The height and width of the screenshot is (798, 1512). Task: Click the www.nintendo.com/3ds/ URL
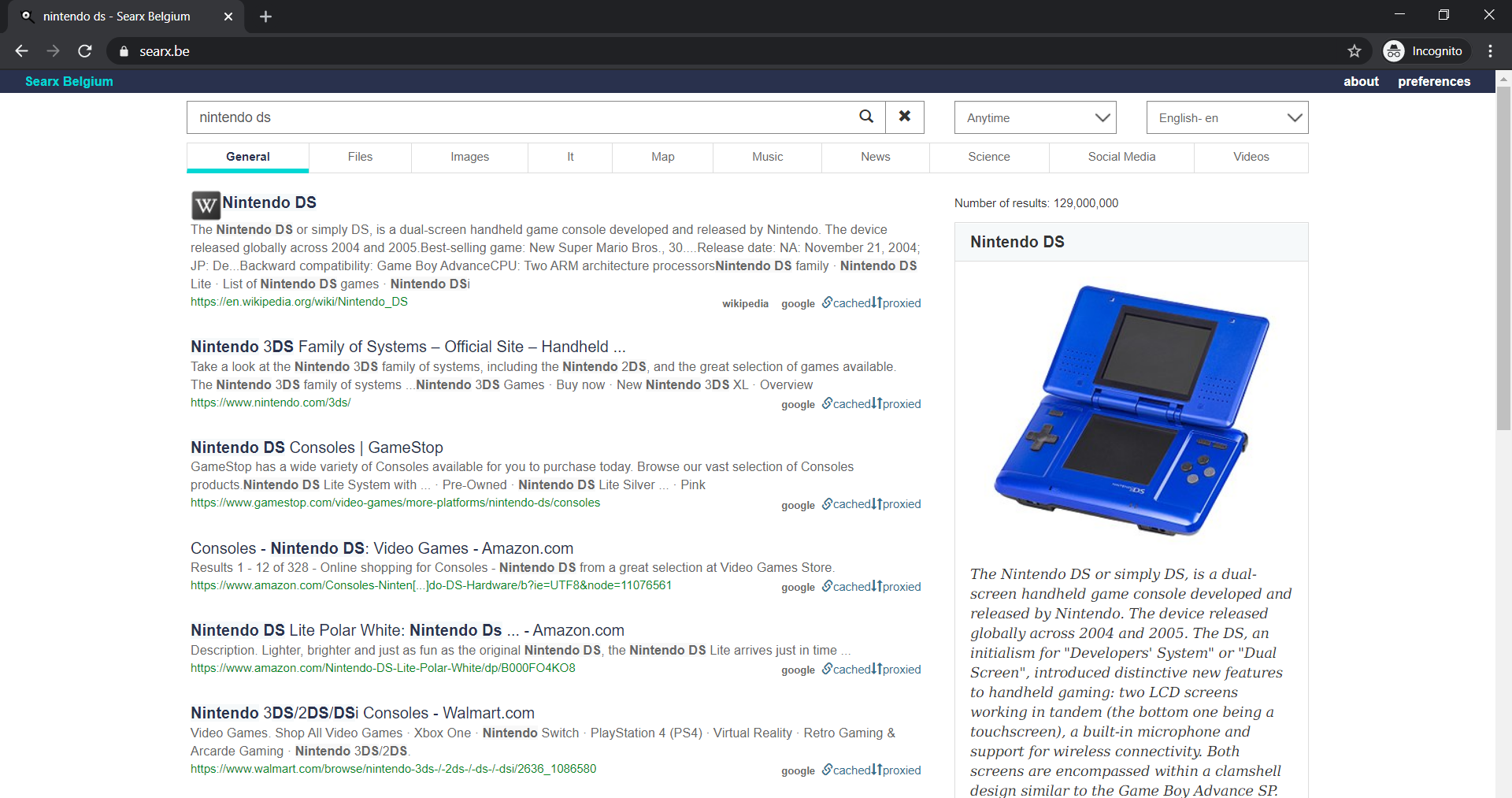coord(270,403)
